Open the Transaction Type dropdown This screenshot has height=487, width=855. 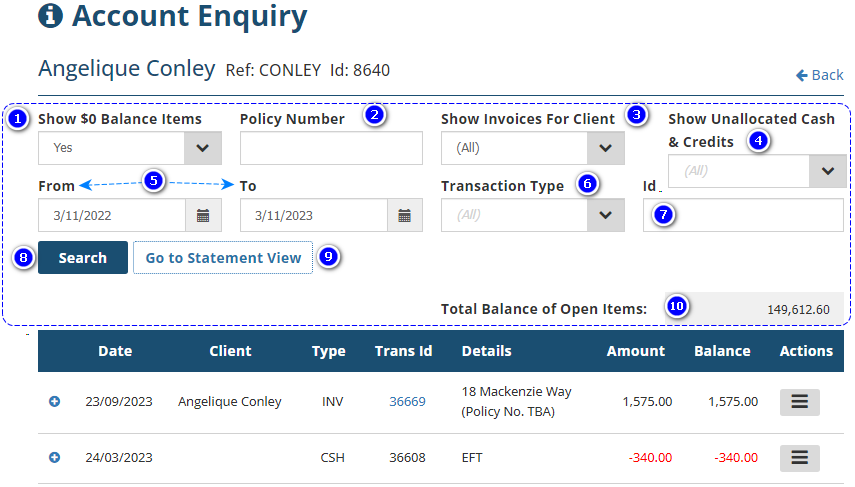point(605,215)
